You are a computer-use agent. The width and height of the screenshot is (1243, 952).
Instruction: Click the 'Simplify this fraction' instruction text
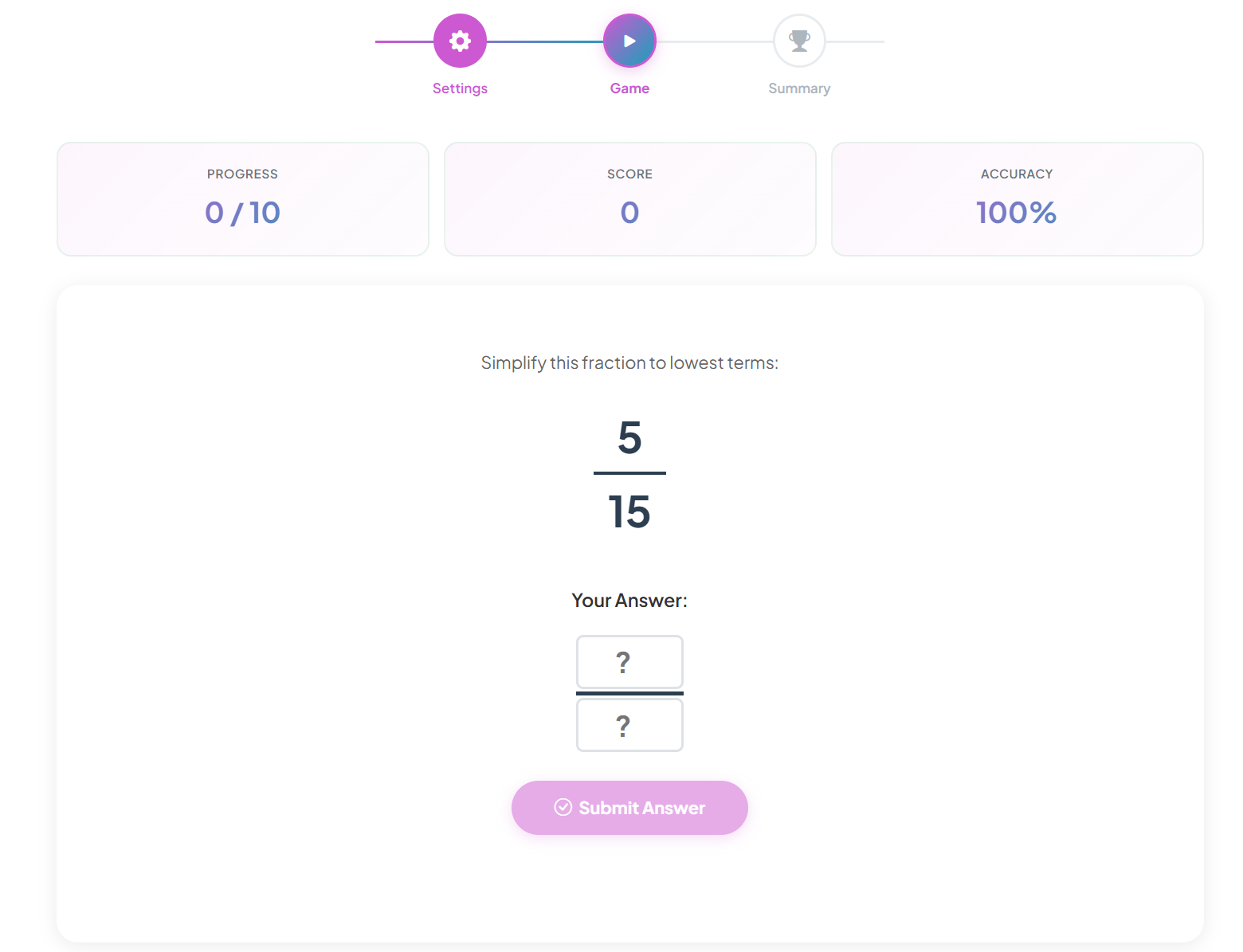coord(629,363)
